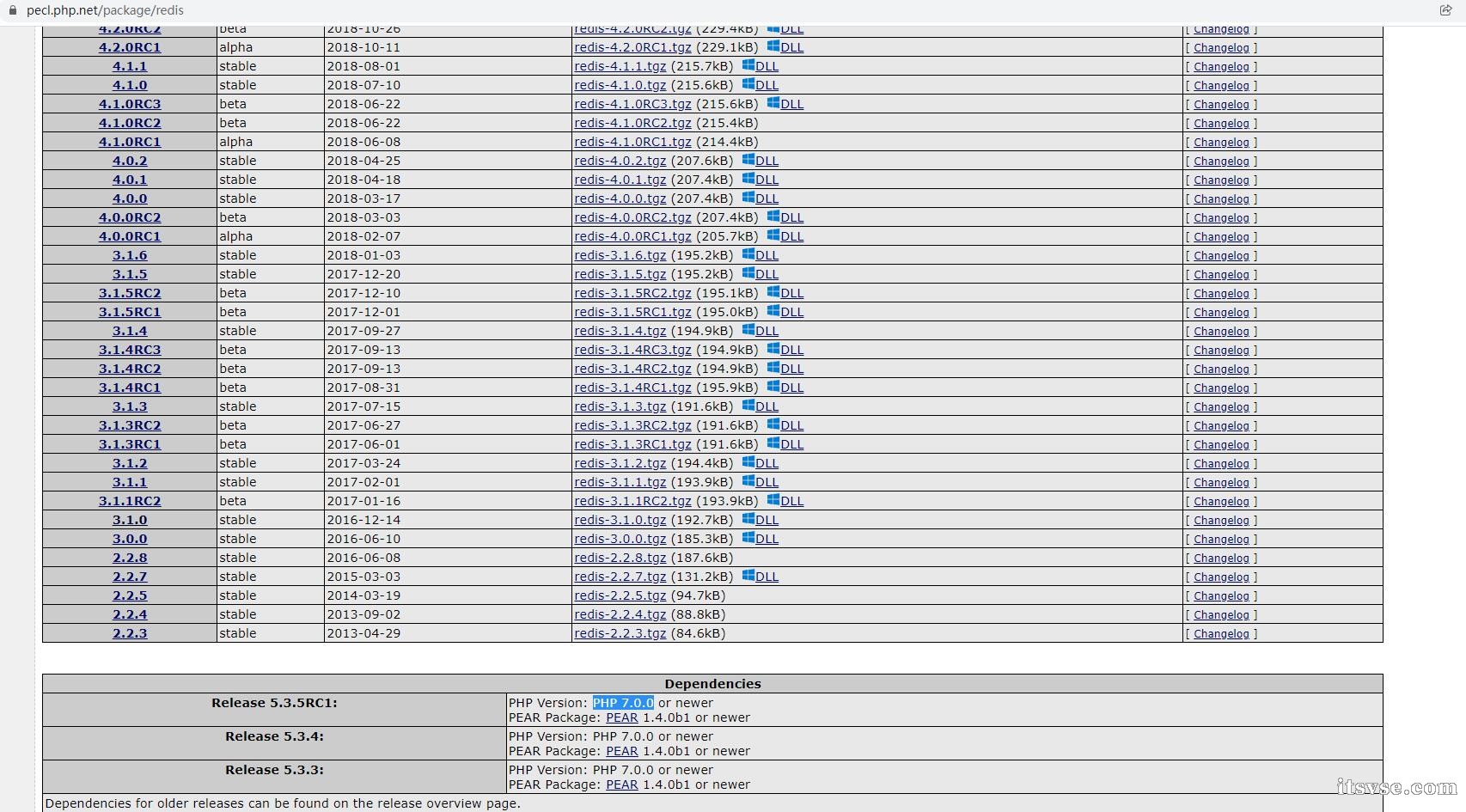
Task: Click the Release 5.3.4 label
Action: (x=274, y=736)
